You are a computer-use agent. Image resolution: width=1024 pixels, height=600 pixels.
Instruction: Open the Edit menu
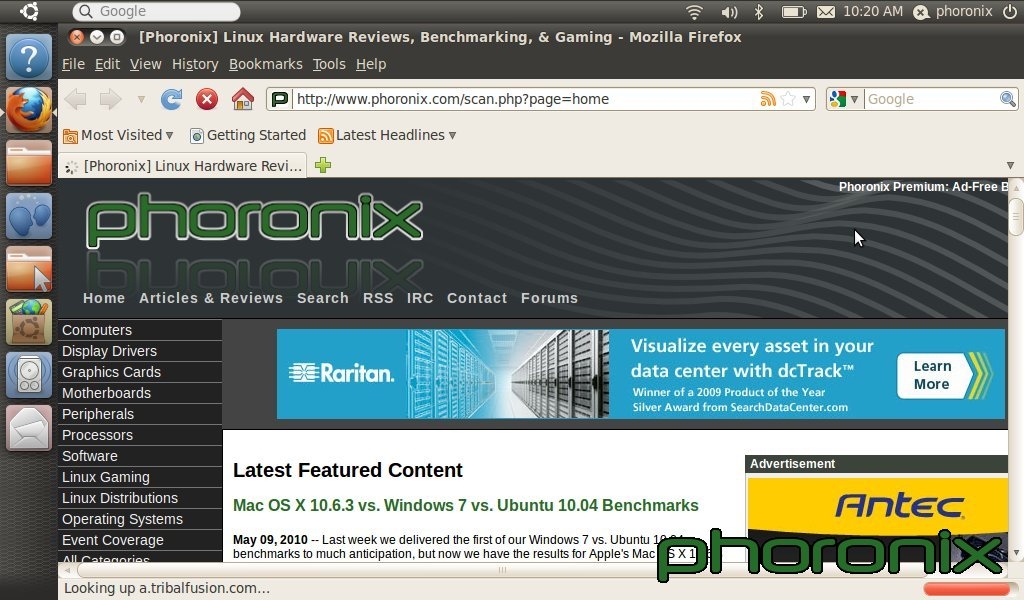pyautogui.click(x=107, y=64)
